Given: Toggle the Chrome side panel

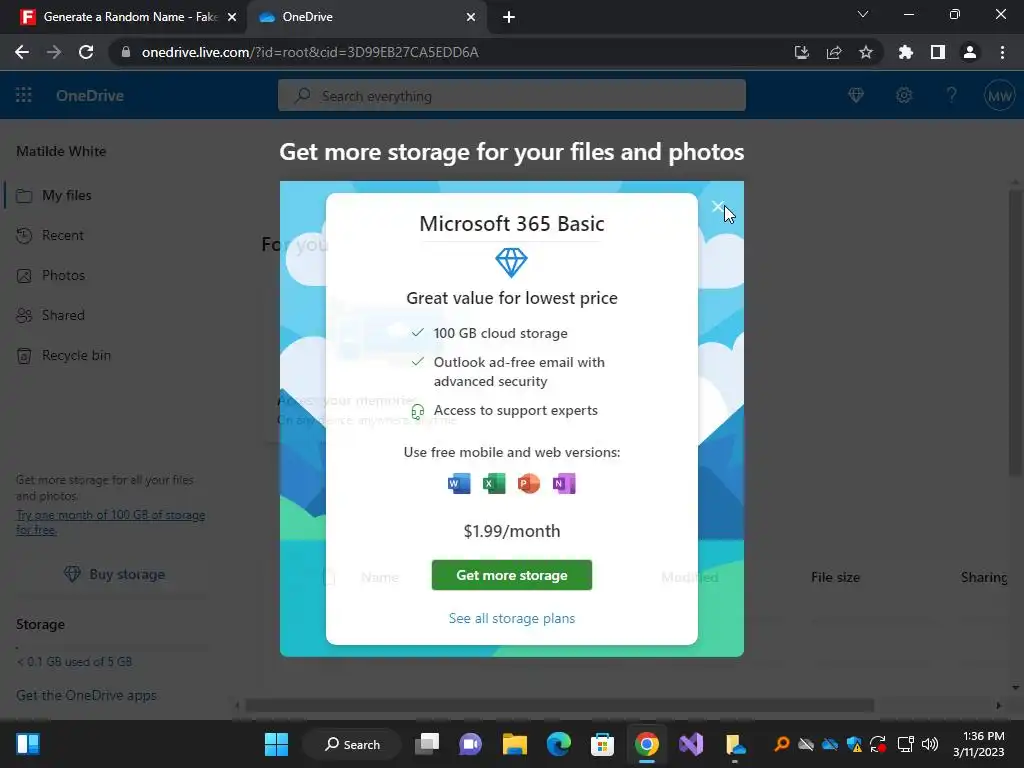Looking at the screenshot, I should pyautogui.click(x=937, y=52).
